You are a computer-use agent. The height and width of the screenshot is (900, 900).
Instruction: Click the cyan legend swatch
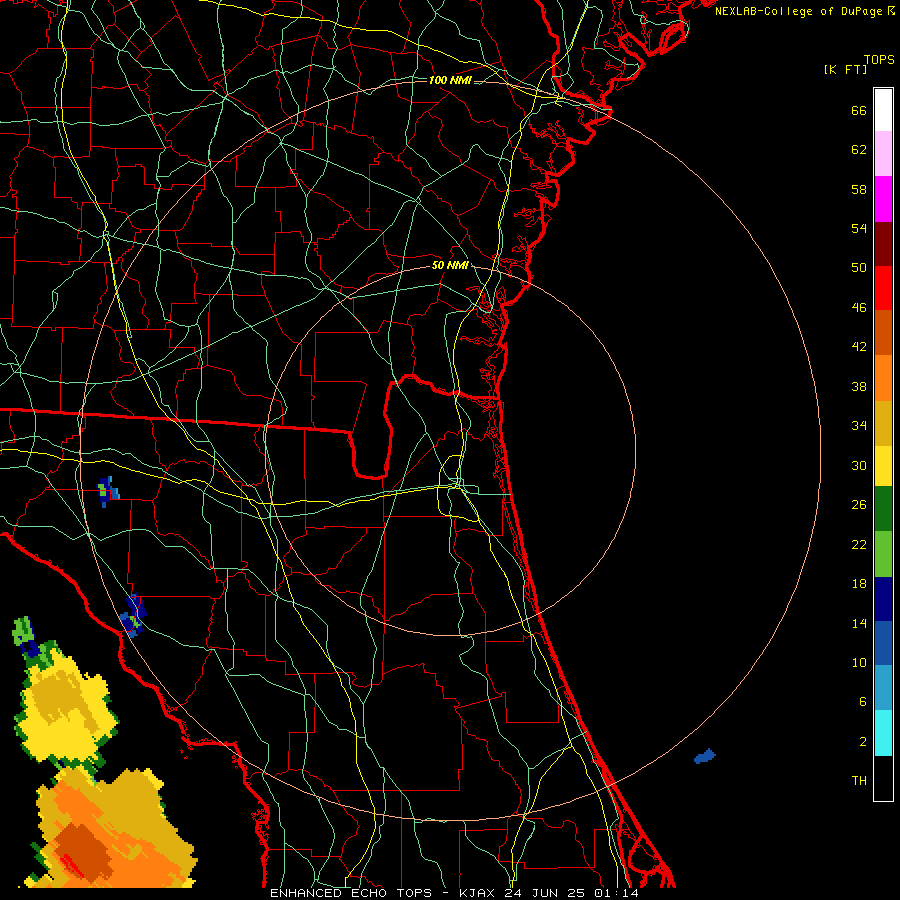coord(883,733)
